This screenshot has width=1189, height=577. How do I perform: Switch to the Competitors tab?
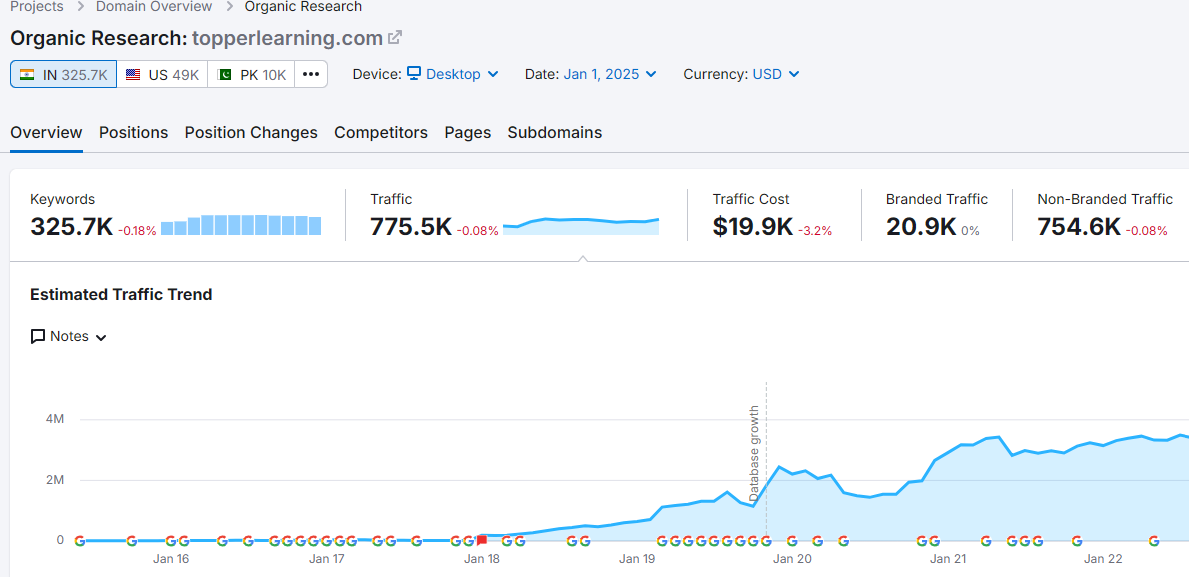tap(380, 132)
